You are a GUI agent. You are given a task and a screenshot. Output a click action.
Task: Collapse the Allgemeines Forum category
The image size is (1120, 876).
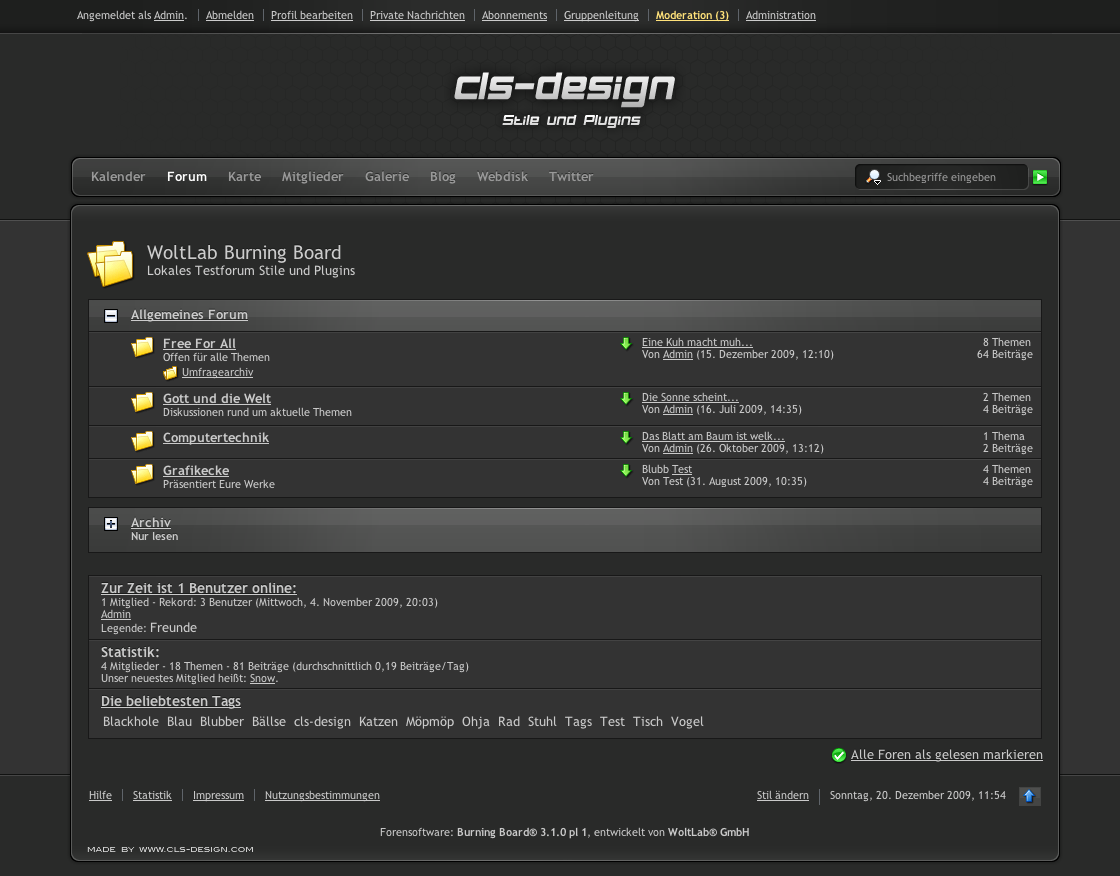point(111,315)
